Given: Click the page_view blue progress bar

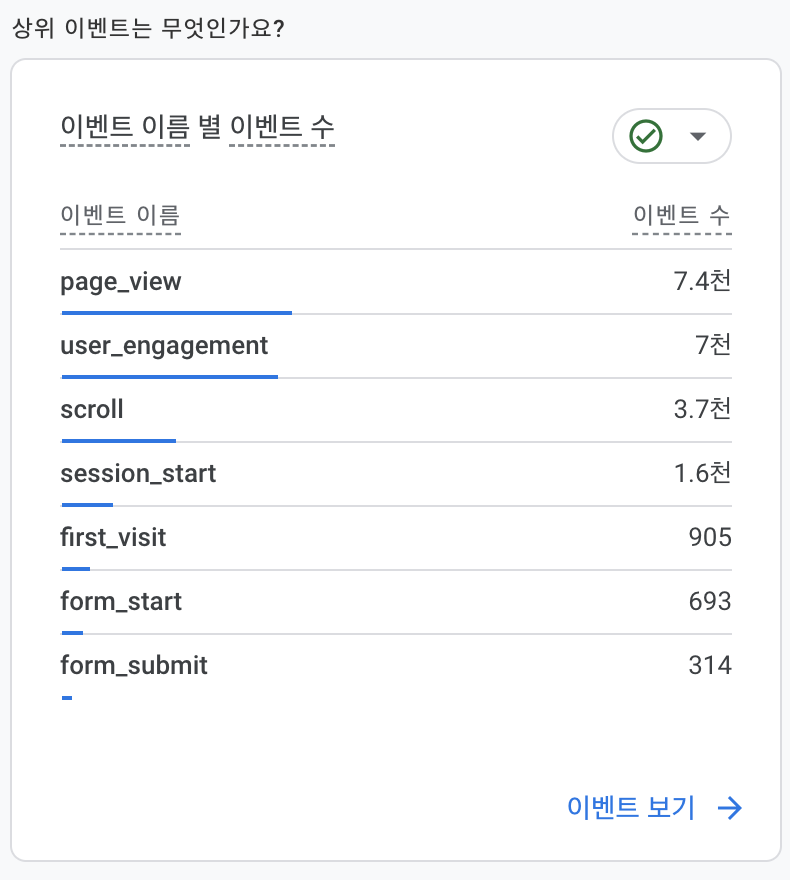Looking at the screenshot, I should tap(176, 313).
